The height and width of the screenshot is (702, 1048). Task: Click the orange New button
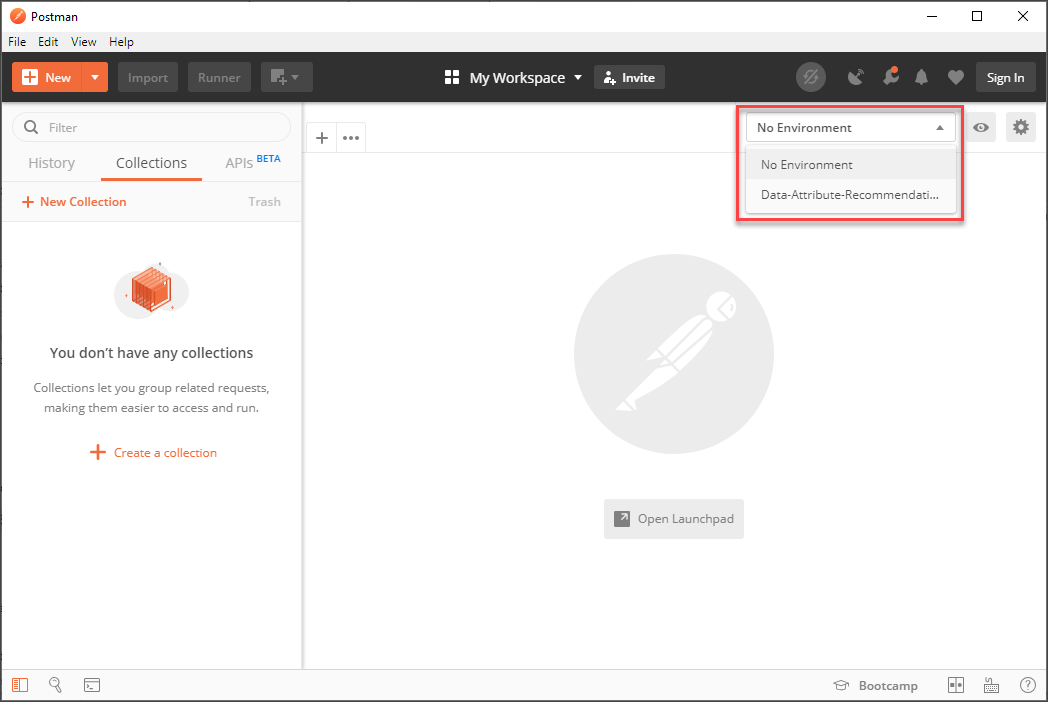[47, 78]
